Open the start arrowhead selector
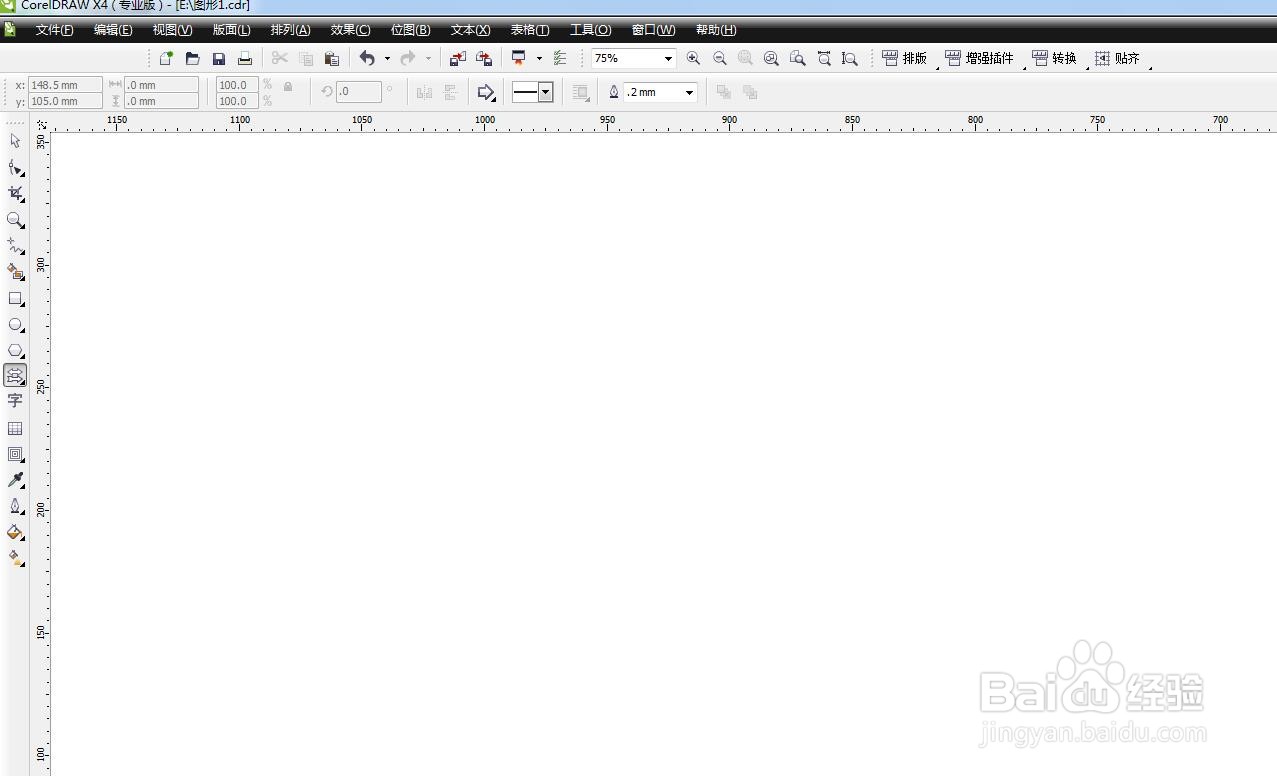Screen dimensions: 1277x776 (486, 93)
